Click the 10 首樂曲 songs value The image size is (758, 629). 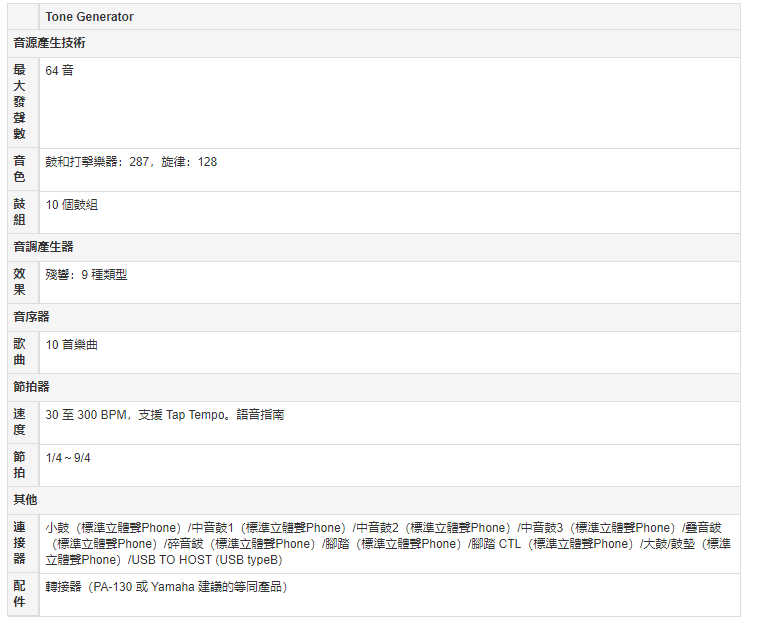click(72, 345)
